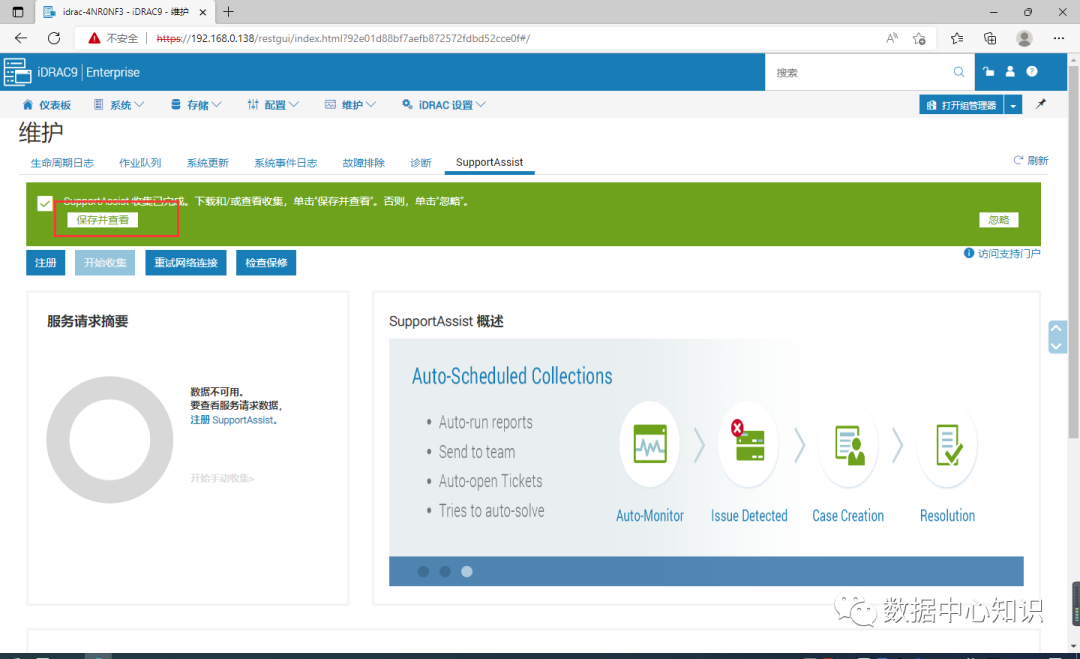The height and width of the screenshot is (659, 1080).
Task: Open a new browser tab
Action: point(229,12)
